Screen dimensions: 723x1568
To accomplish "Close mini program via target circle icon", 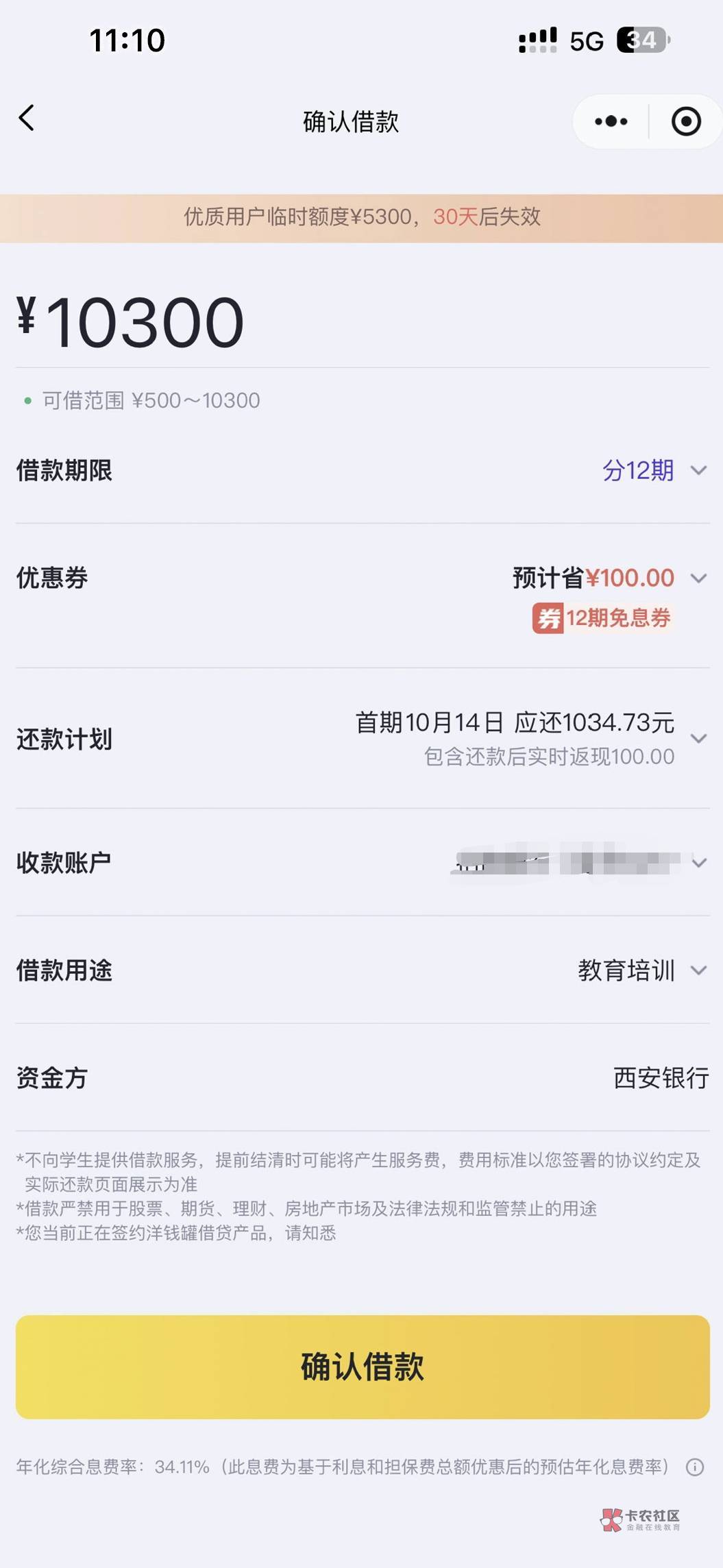I will [x=685, y=122].
